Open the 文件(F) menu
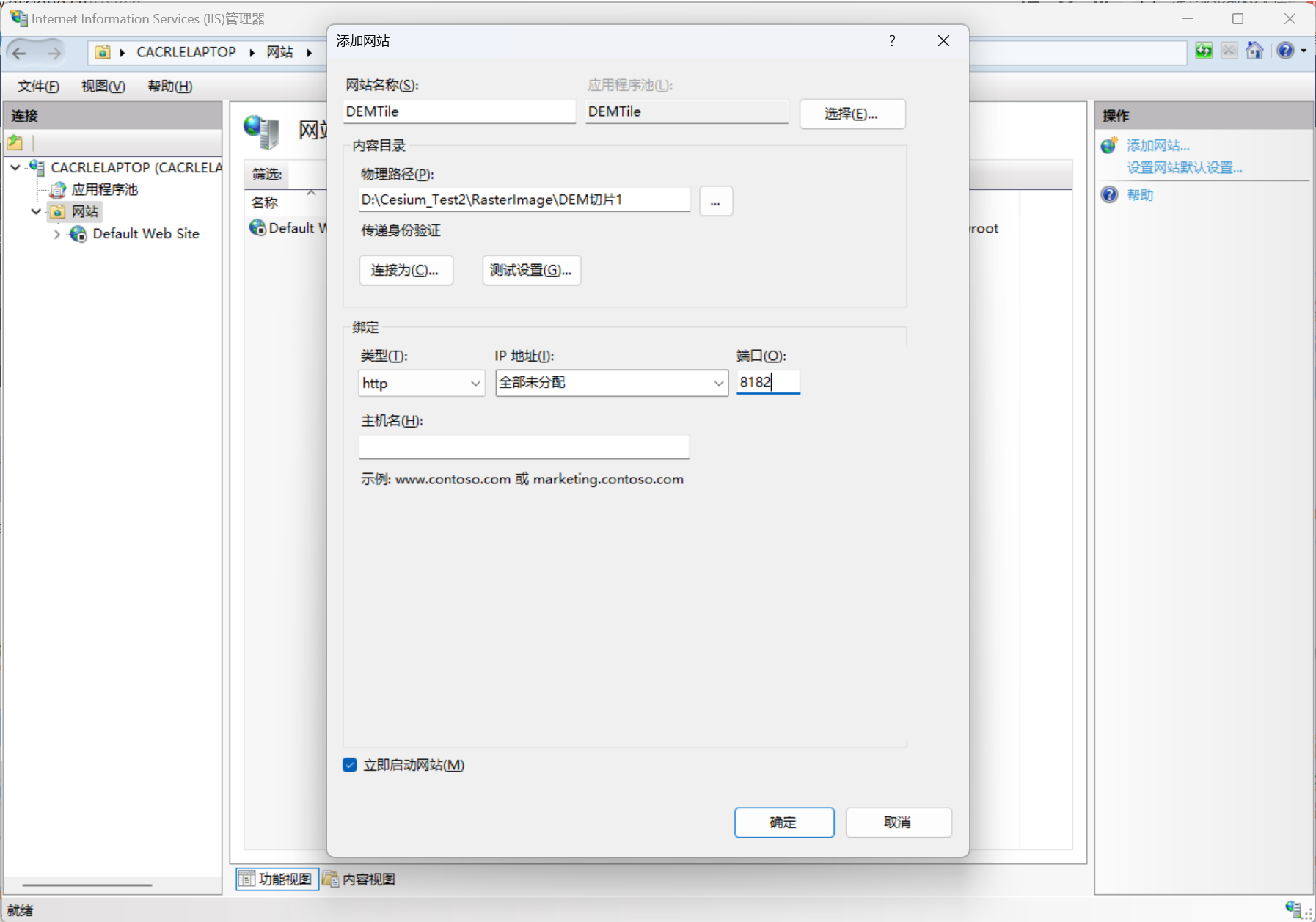1316x922 pixels. [x=38, y=87]
